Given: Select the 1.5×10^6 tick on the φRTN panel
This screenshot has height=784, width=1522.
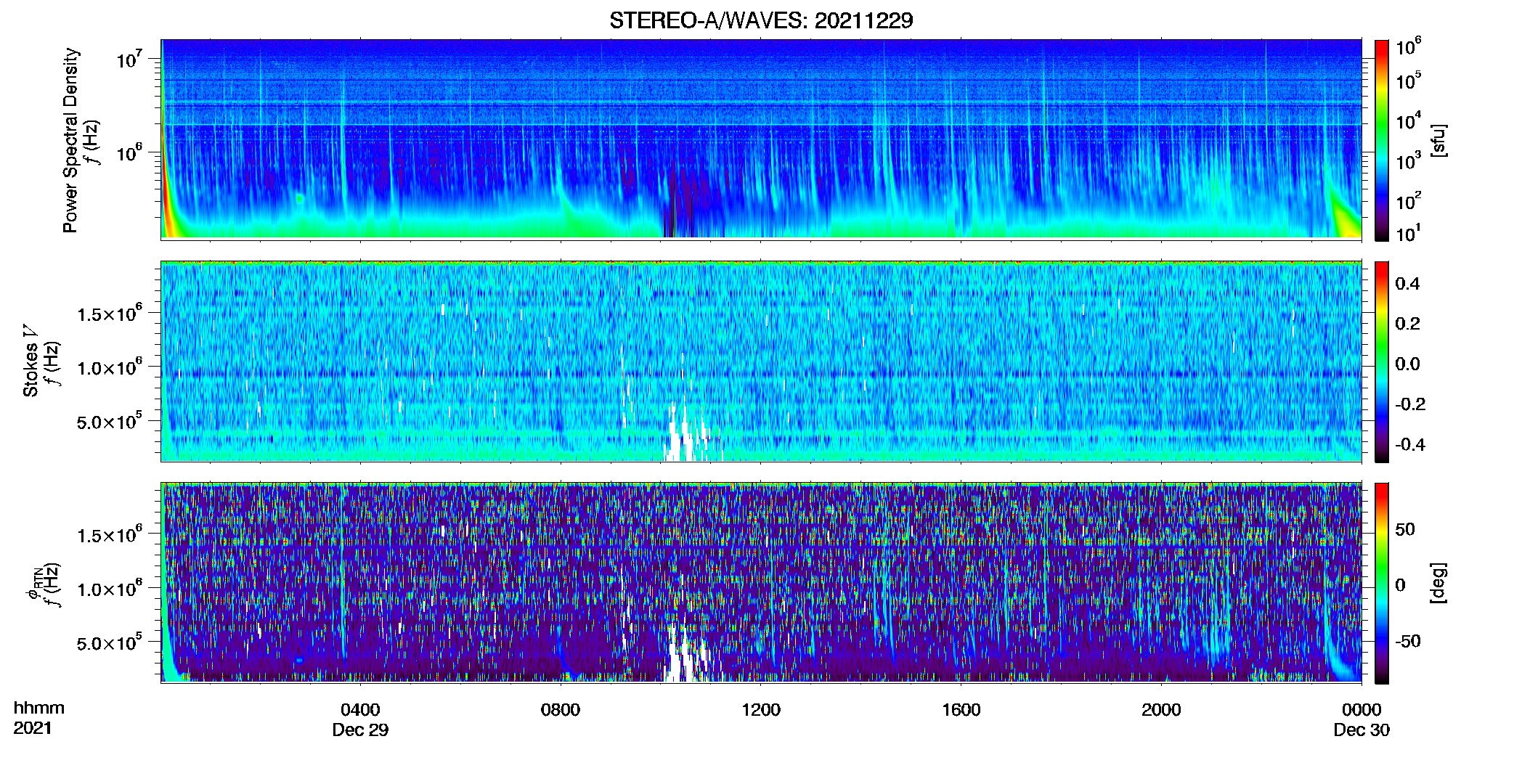Looking at the screenshot, I should [110, 535].
